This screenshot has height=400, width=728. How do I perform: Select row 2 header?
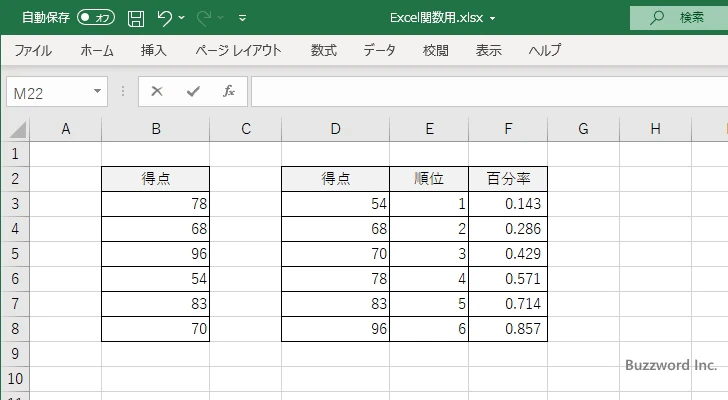[15, 179]
